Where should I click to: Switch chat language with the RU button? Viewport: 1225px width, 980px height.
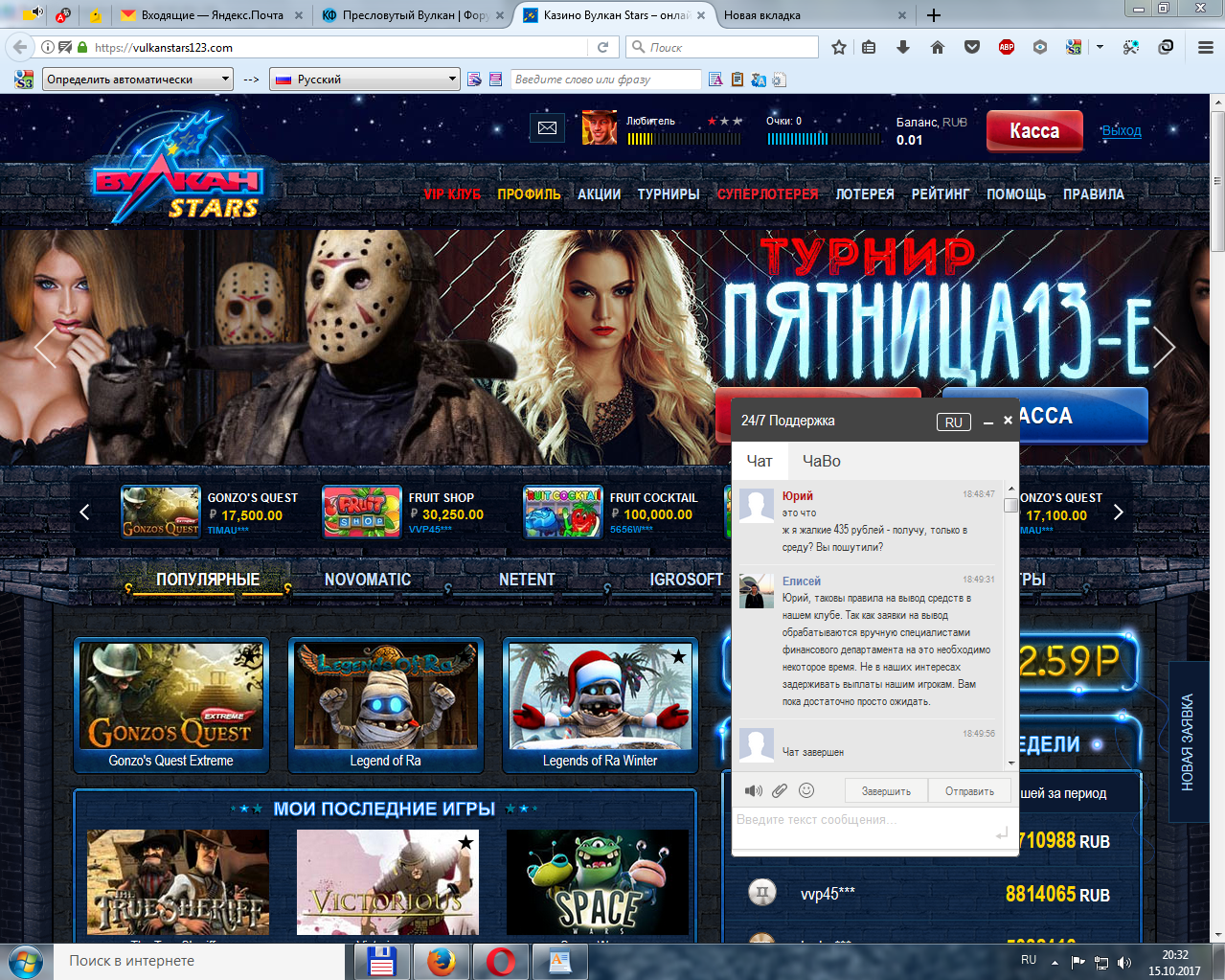(953, 422)
